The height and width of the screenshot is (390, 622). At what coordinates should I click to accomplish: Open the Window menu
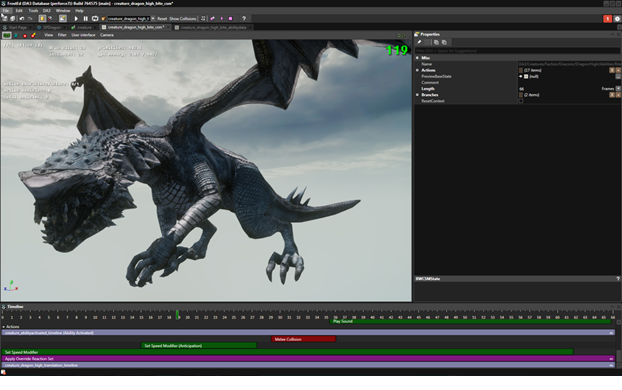(63, 11)
